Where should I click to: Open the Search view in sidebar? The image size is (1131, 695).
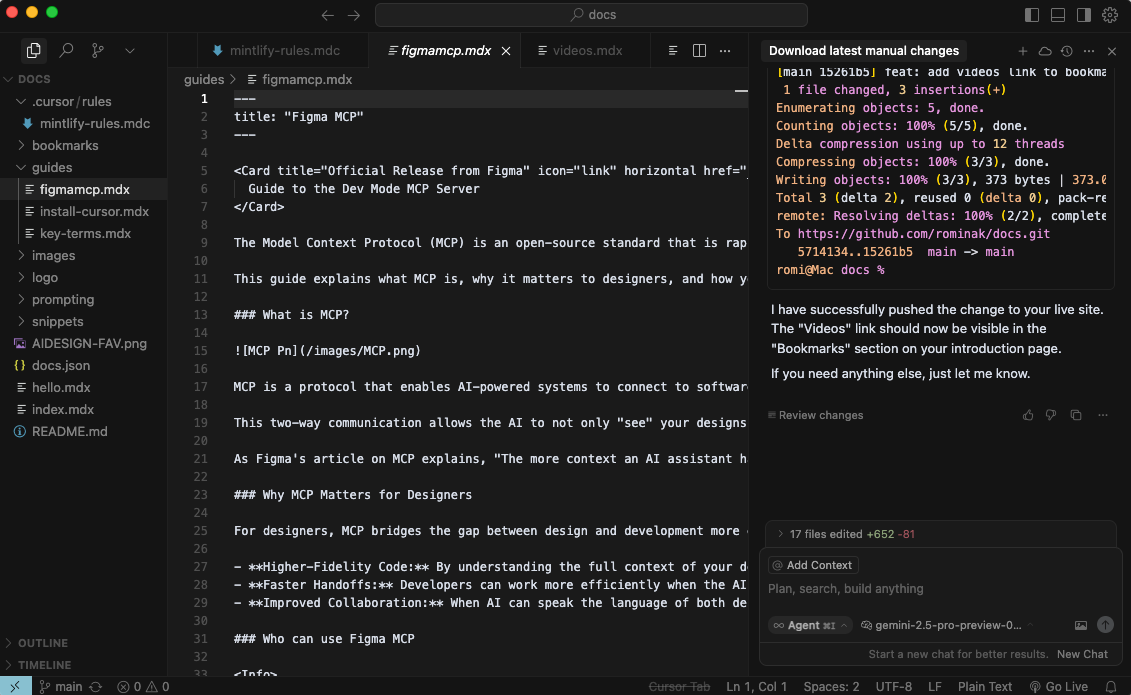click(x=66, y=50)
